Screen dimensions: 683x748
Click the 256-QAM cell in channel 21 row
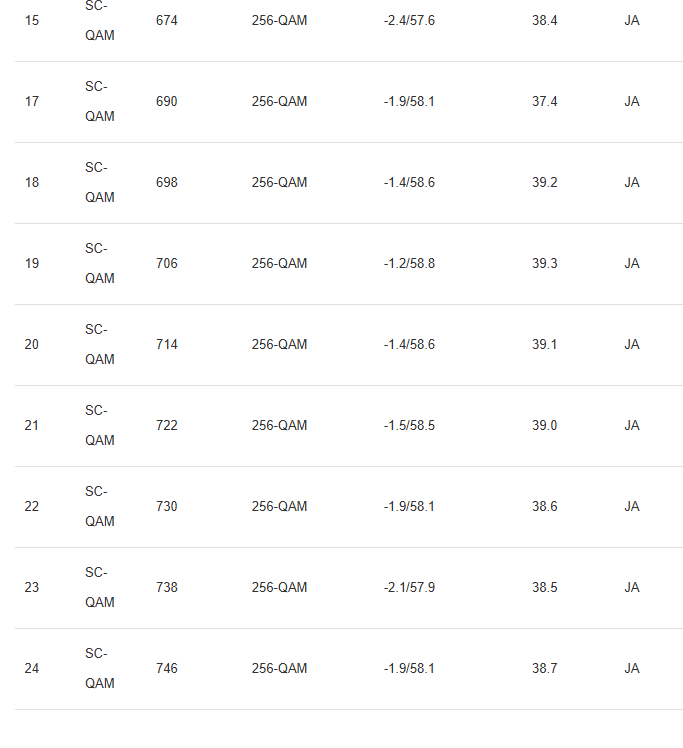coord(279,426)
